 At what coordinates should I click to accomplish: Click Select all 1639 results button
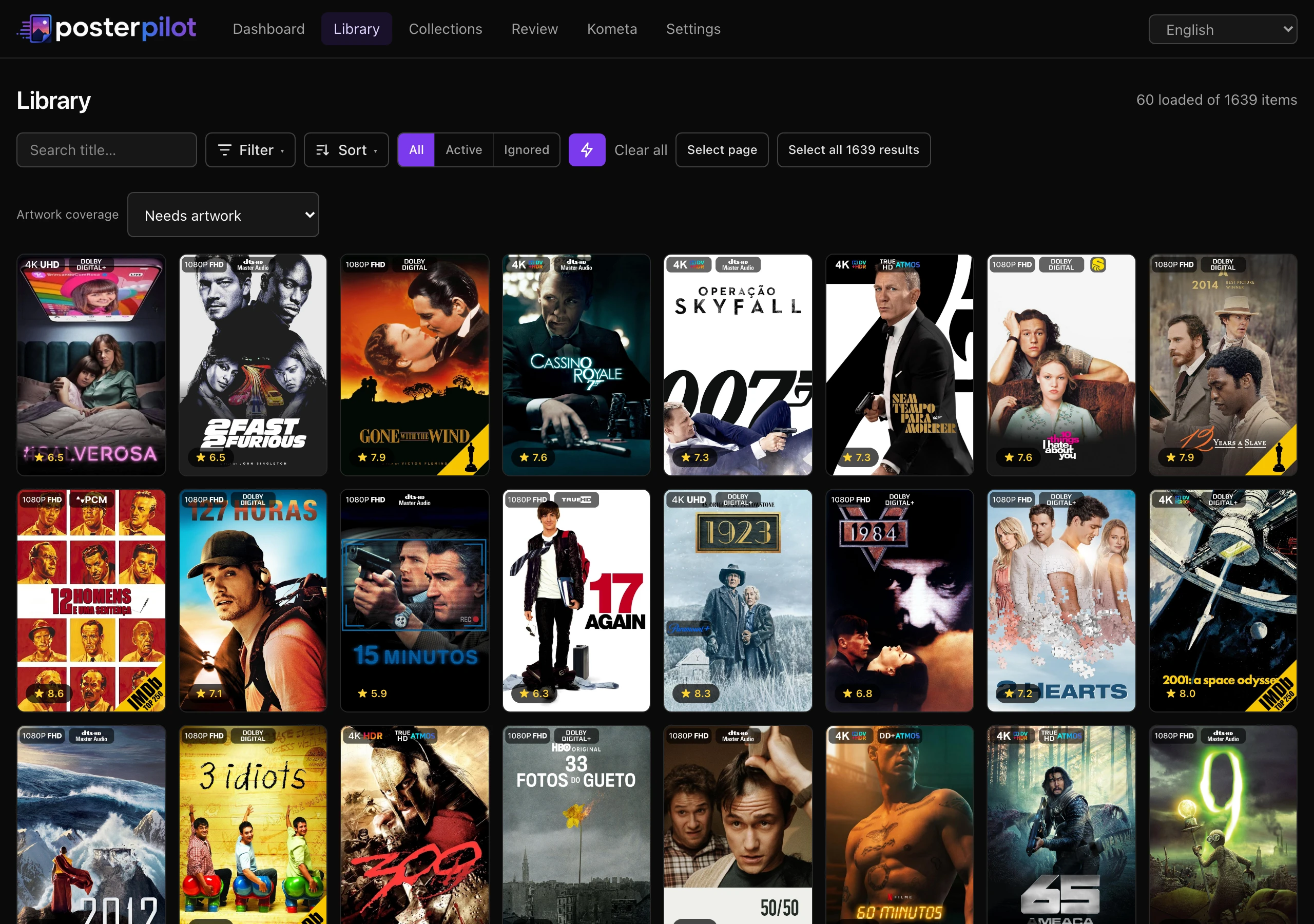coord(853,150)
